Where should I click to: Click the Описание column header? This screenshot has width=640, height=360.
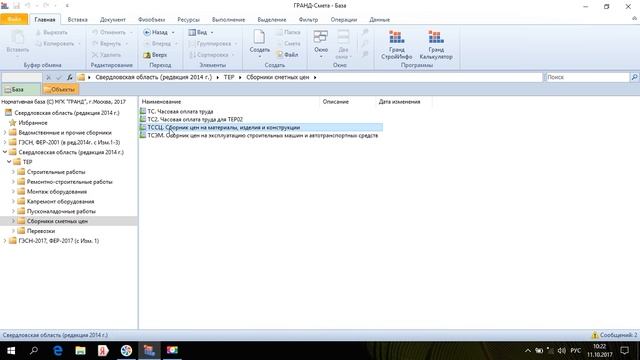coord(336,102)
